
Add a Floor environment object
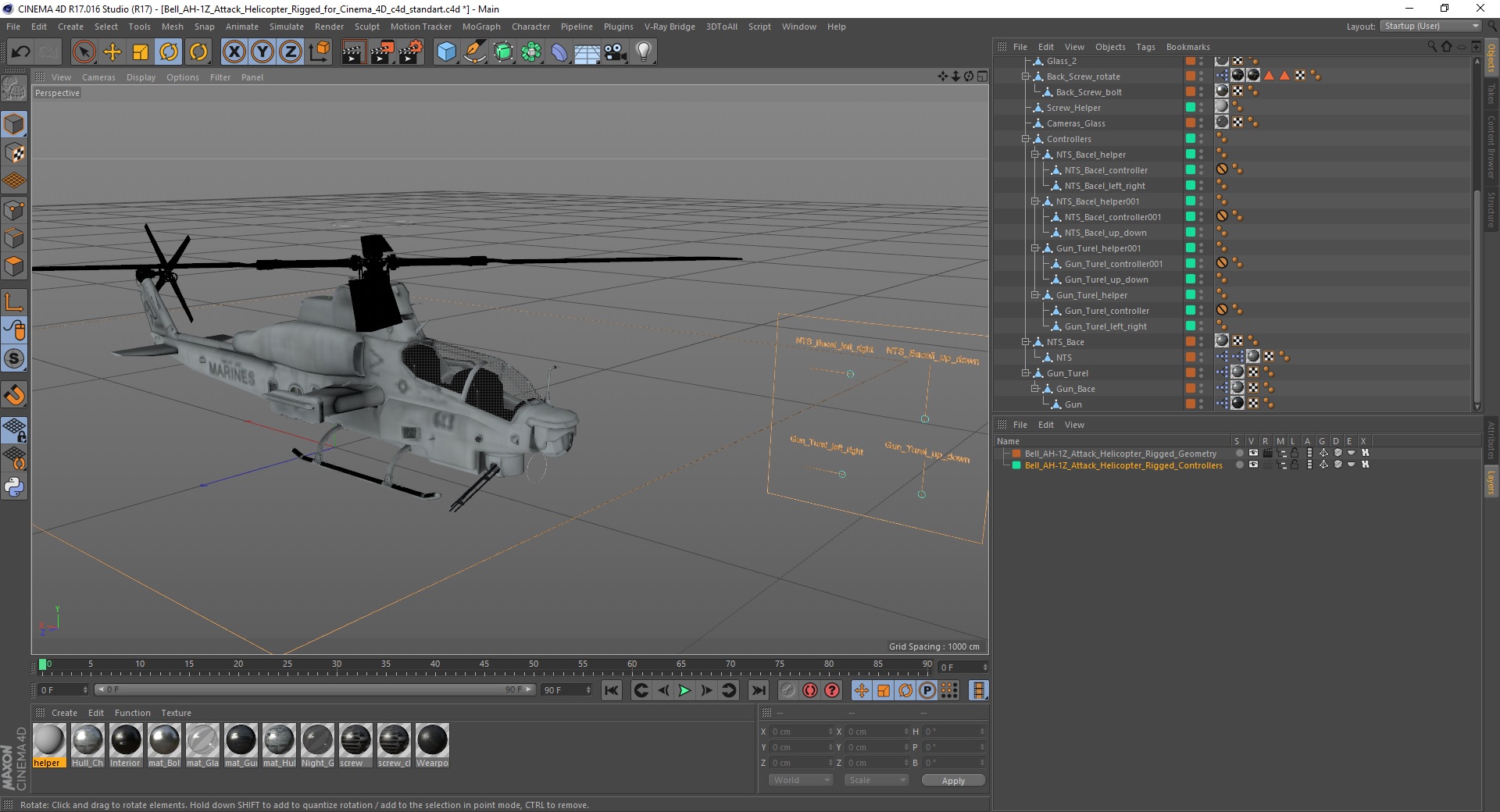(587, 52)
